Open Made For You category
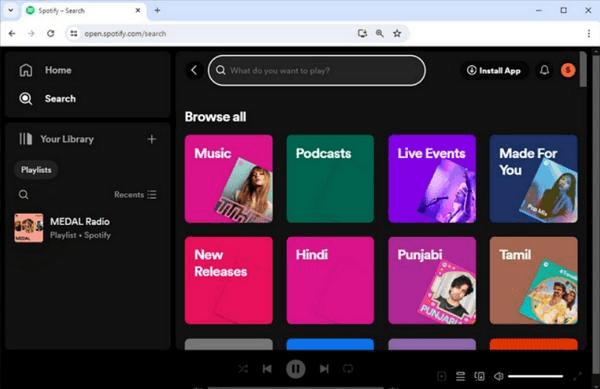This screenshot has height=389, width=600. pos(533,179)
